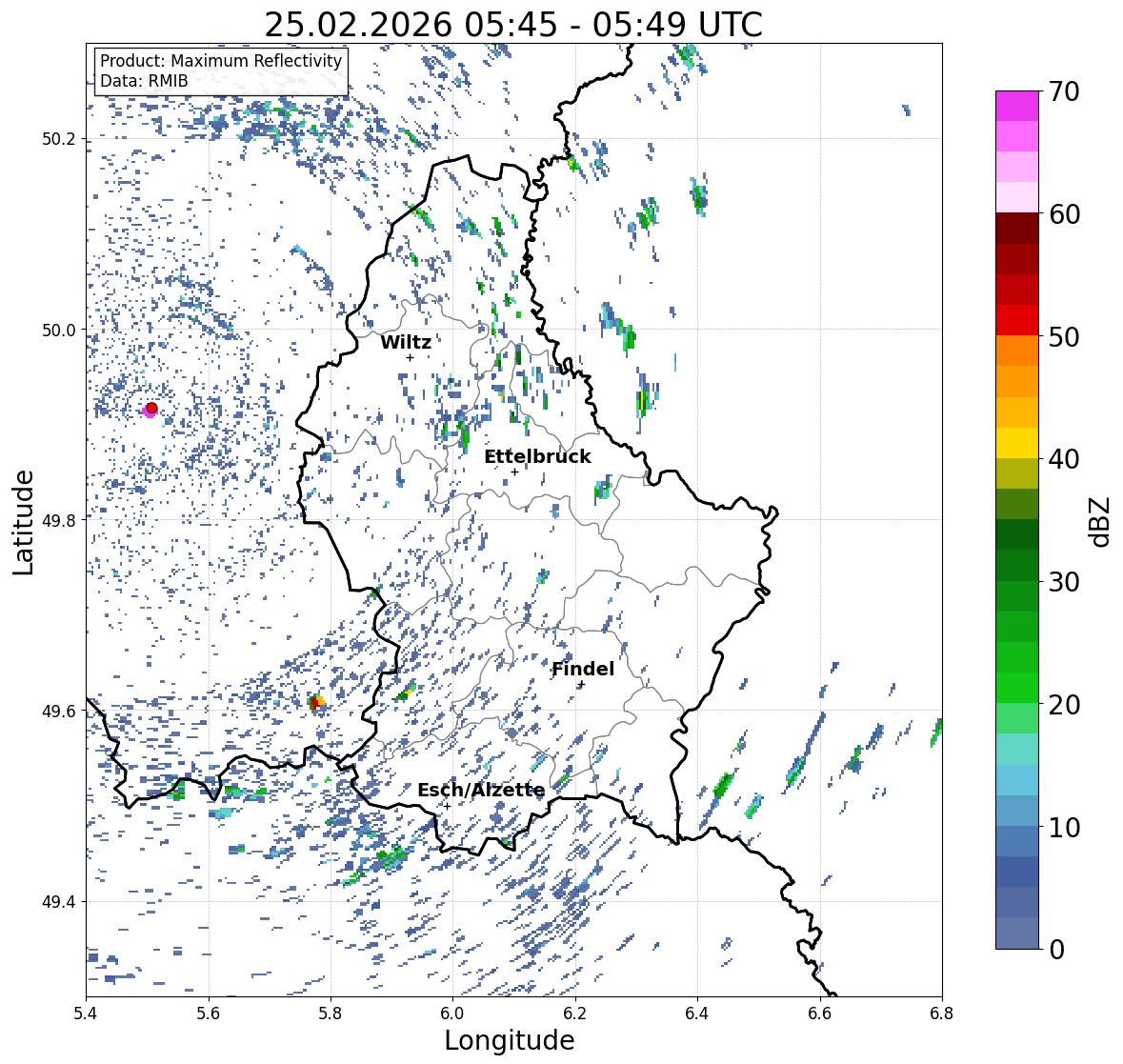Click the 6.2 longitude tick label

coord(575,1014)
